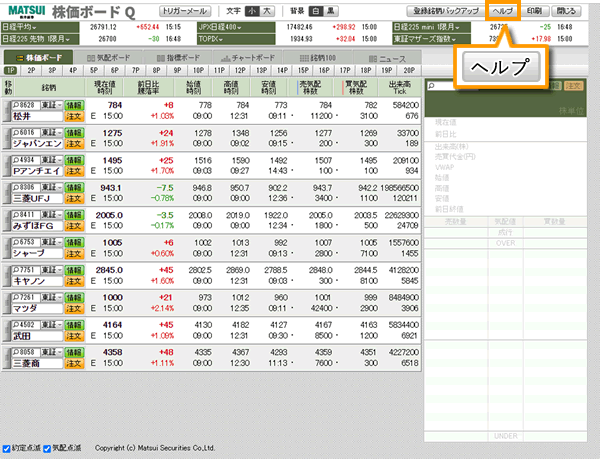Viewport: 600px width, 459px height.
Task: Open the 情報 icon for Pアンチエイ
Action: (x=74, y=160)
